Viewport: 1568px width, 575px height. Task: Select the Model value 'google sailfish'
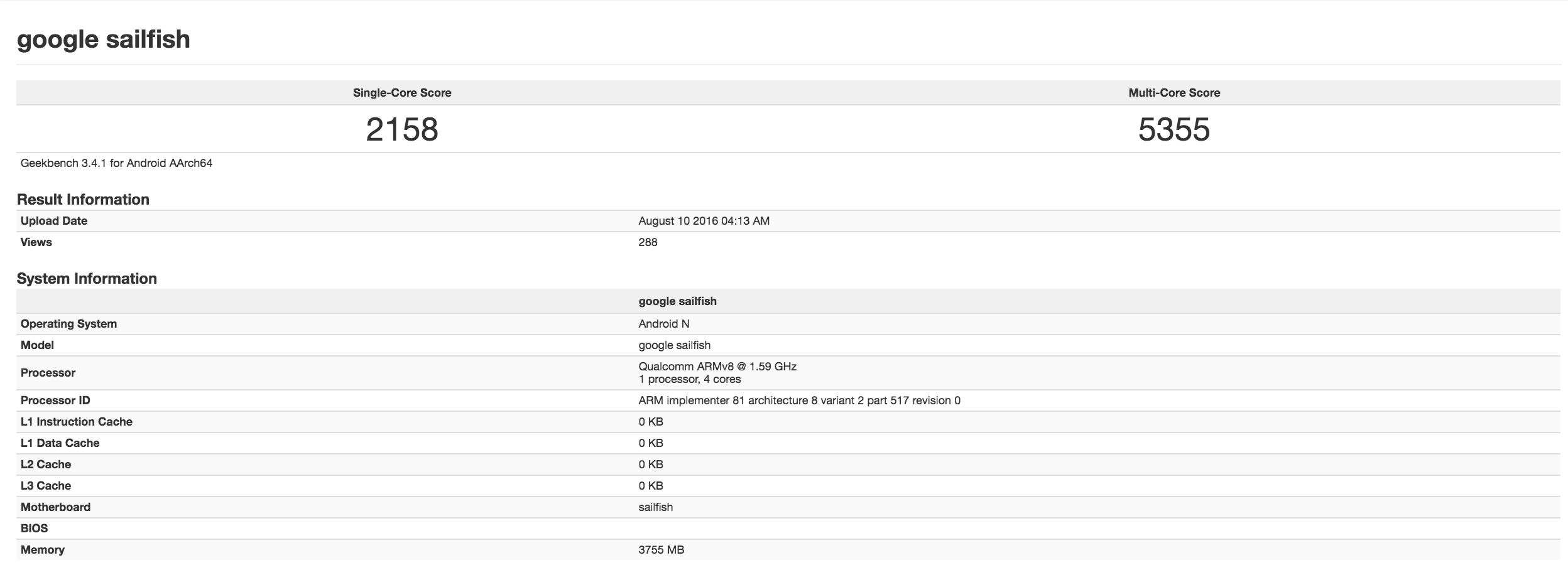click(x=675, y=345)
